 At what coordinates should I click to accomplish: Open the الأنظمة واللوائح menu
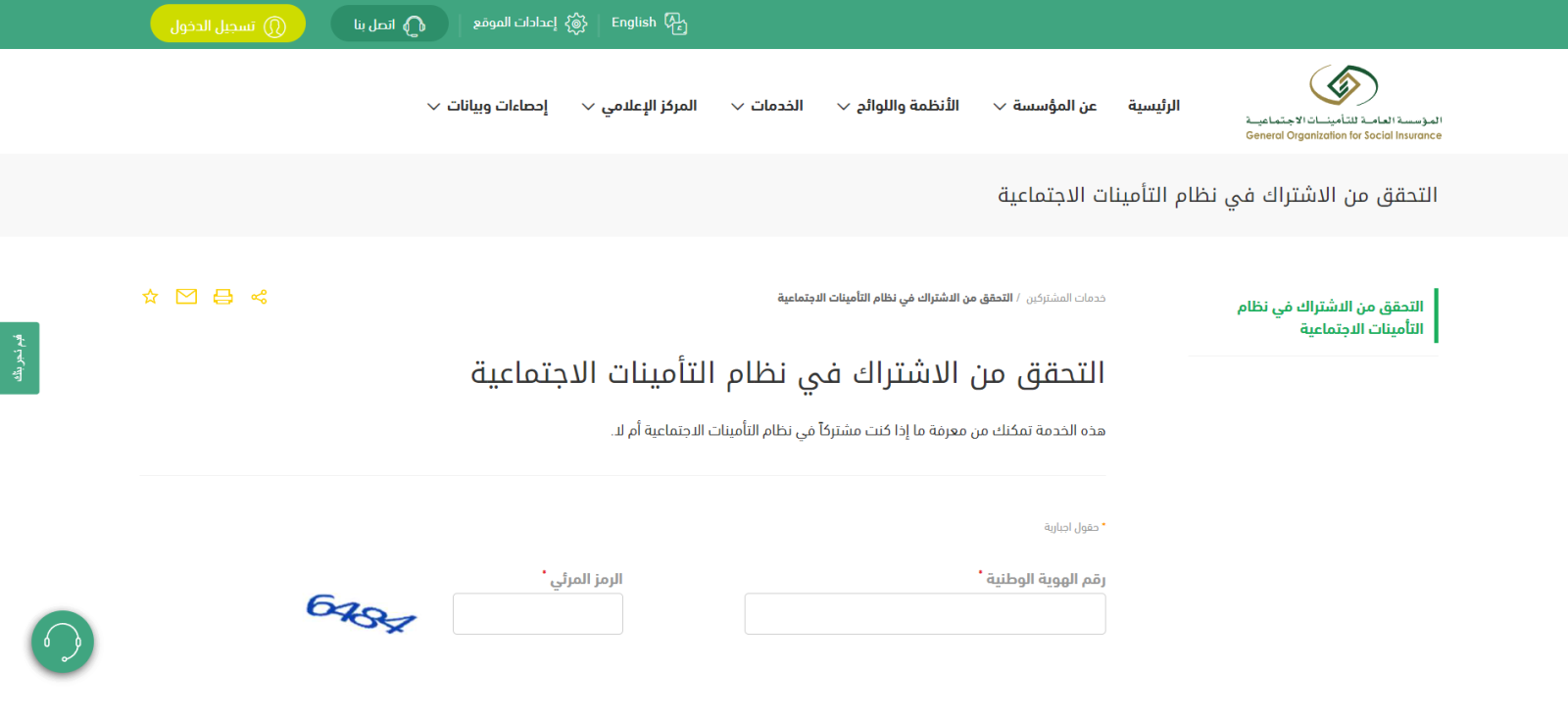point(898,106)
